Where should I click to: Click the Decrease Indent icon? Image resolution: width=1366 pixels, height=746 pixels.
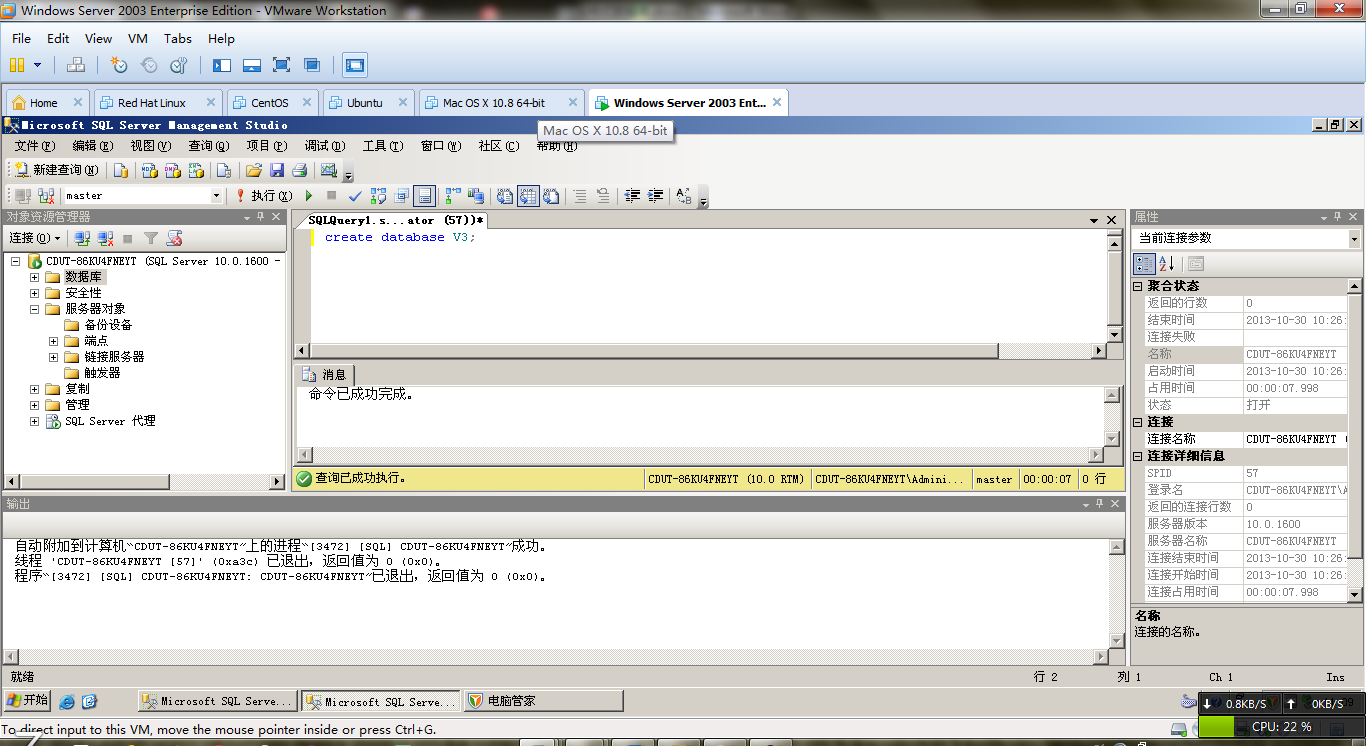(x=631, y=196)
